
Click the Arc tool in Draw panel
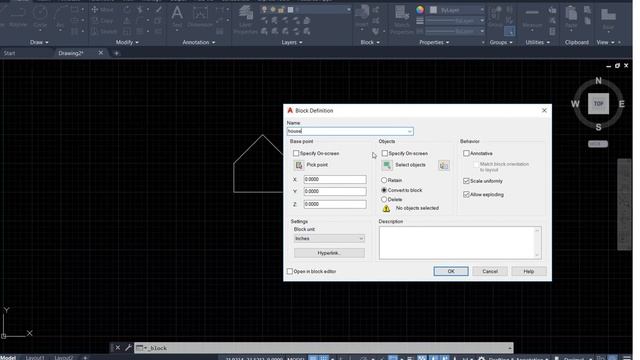[60, 16]
